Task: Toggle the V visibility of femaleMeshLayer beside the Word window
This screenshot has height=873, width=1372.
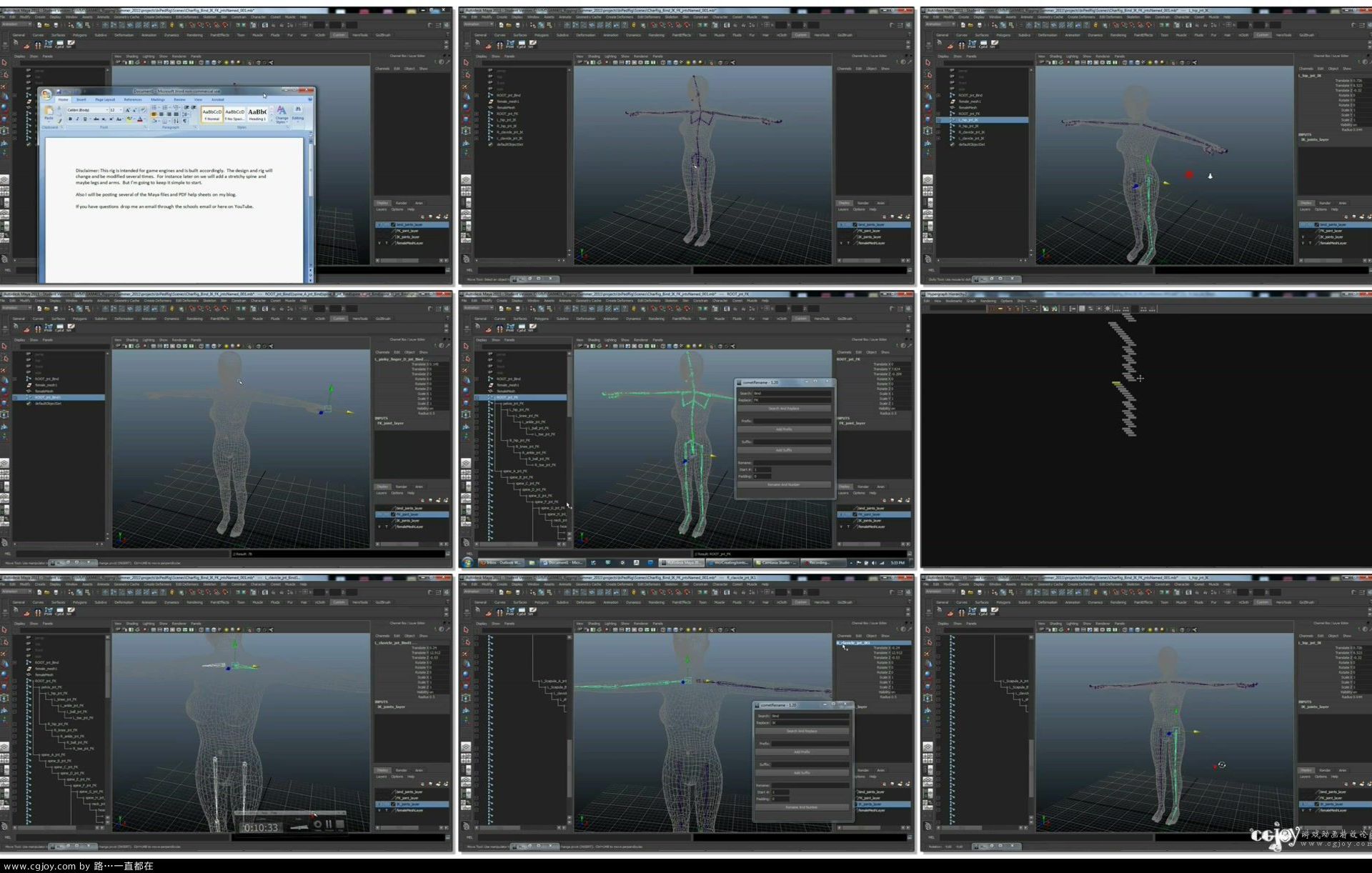Action: pyautogui.click(x=379, y=243)
